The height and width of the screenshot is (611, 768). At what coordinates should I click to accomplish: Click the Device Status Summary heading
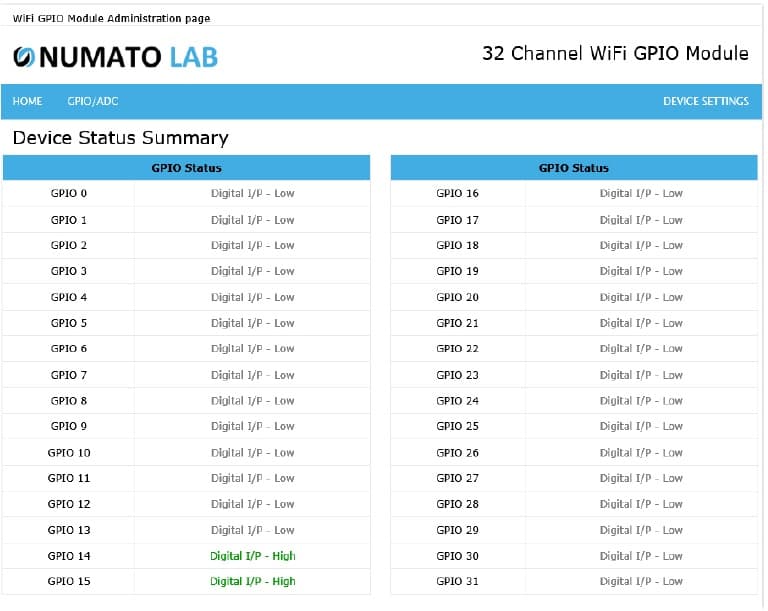pos(120,138)
